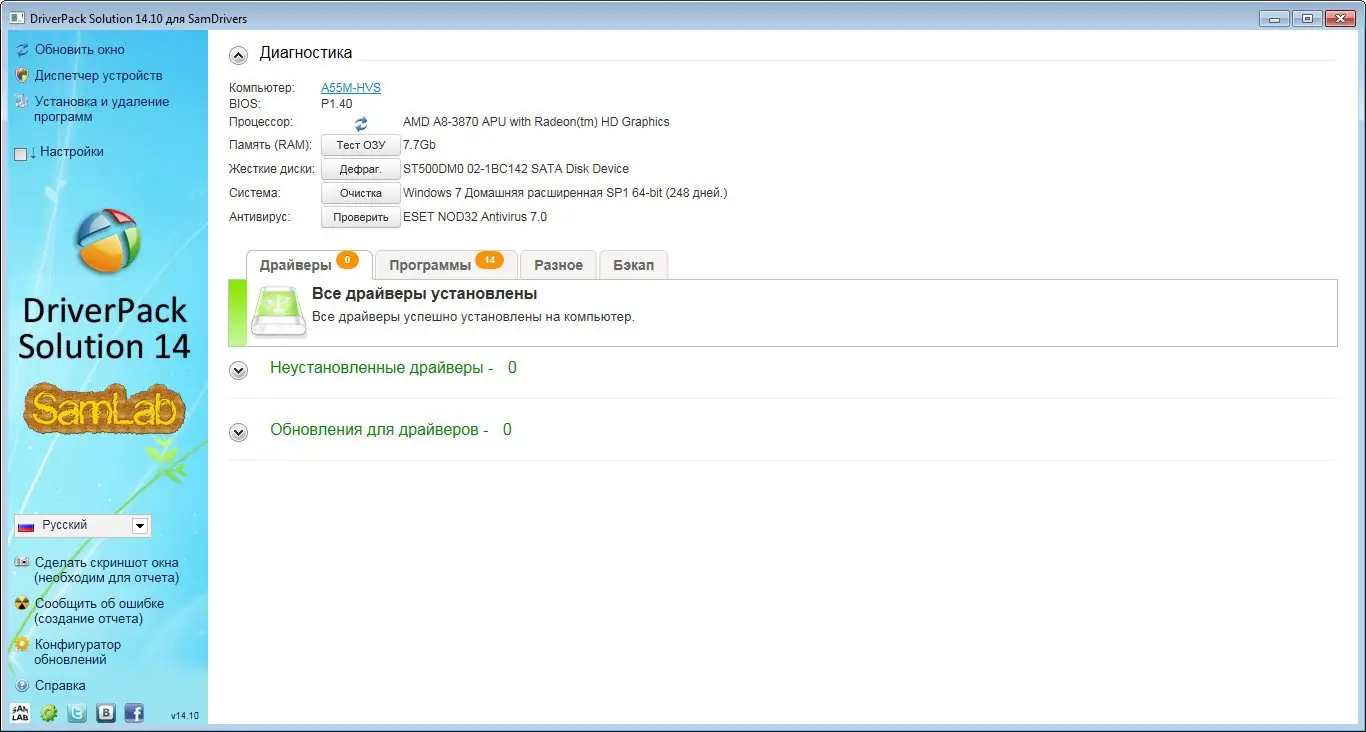The image size is (1366, 732).
Task: Click the ST500DM0 02-1BC142 SATA Disk Device text
Action: pos(516,169)
